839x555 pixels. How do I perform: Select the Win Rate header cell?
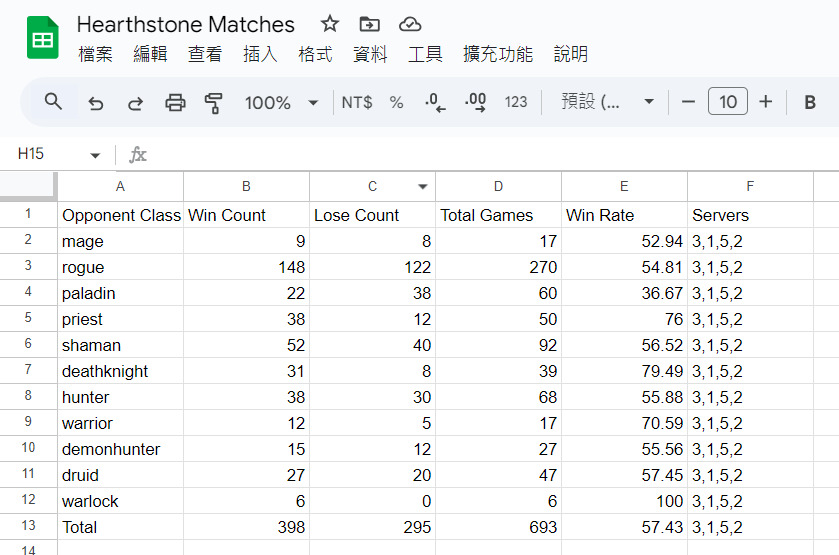(624, 215)
